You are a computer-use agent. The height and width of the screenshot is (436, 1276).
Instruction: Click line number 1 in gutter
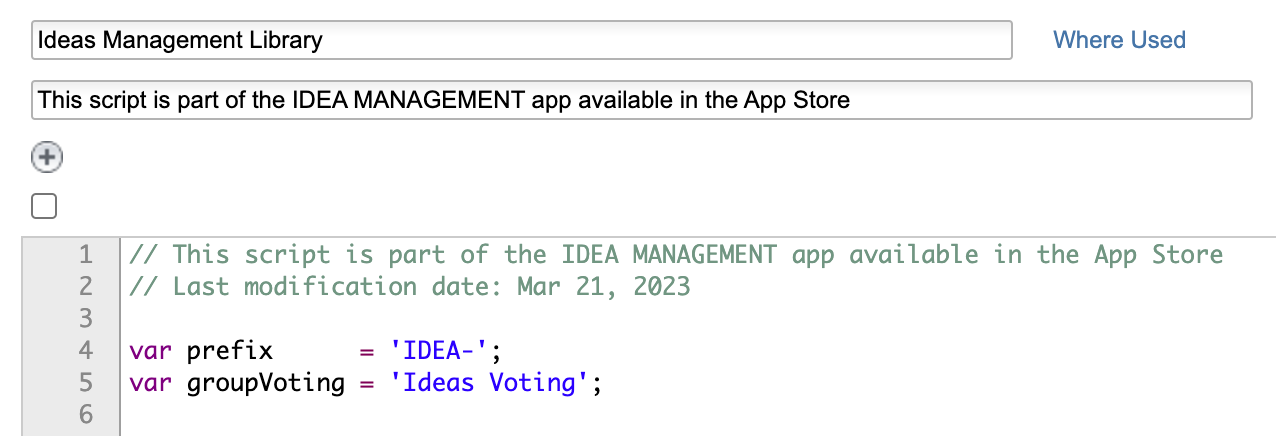click(85, 254)
